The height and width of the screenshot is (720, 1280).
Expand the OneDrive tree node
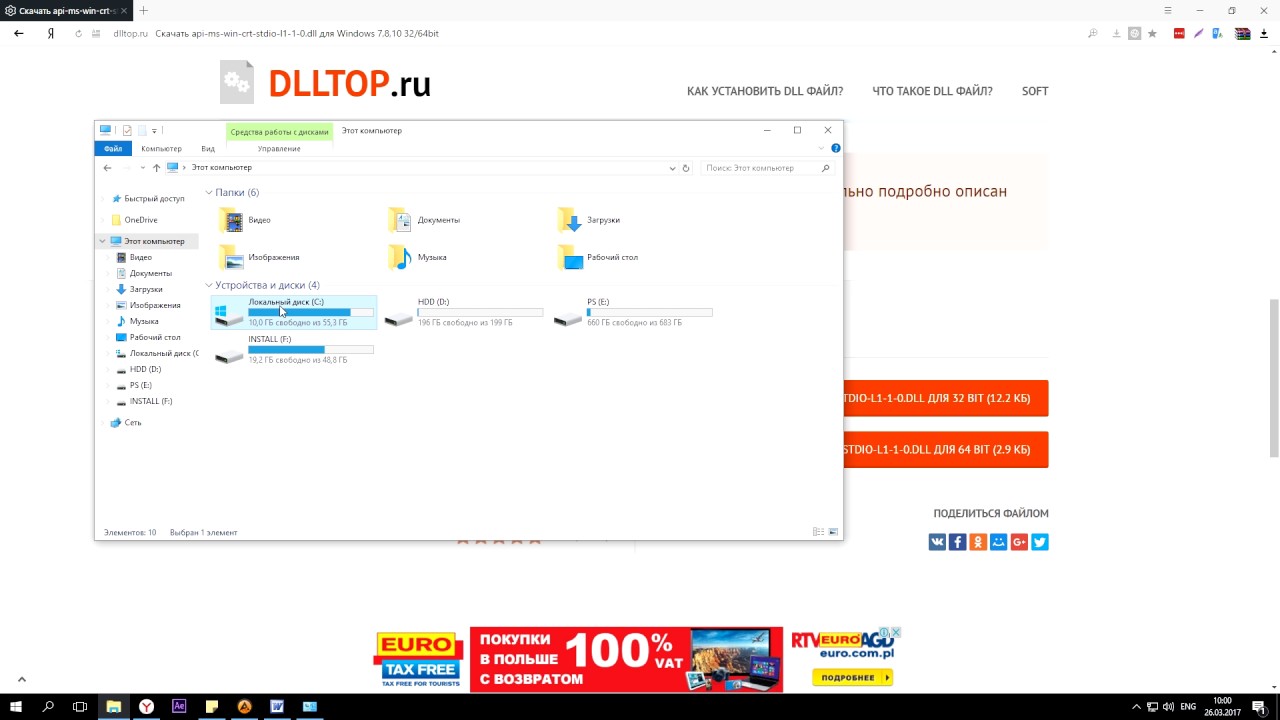tap(102, 220)
